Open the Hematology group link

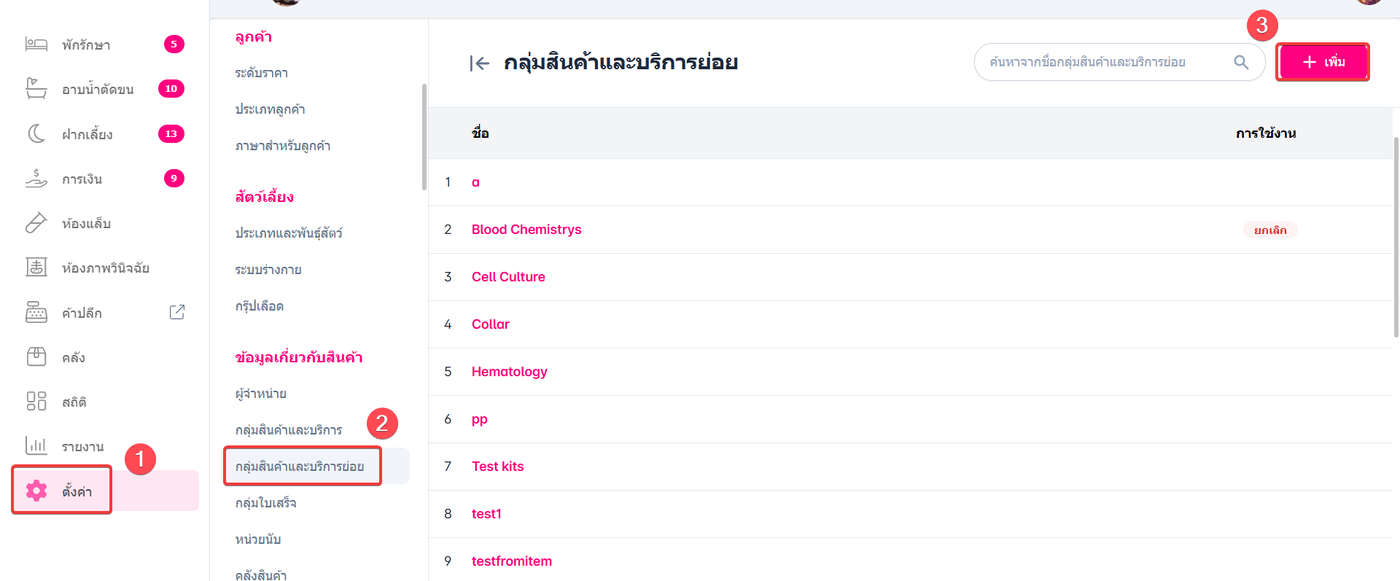(x=509, y=371)
